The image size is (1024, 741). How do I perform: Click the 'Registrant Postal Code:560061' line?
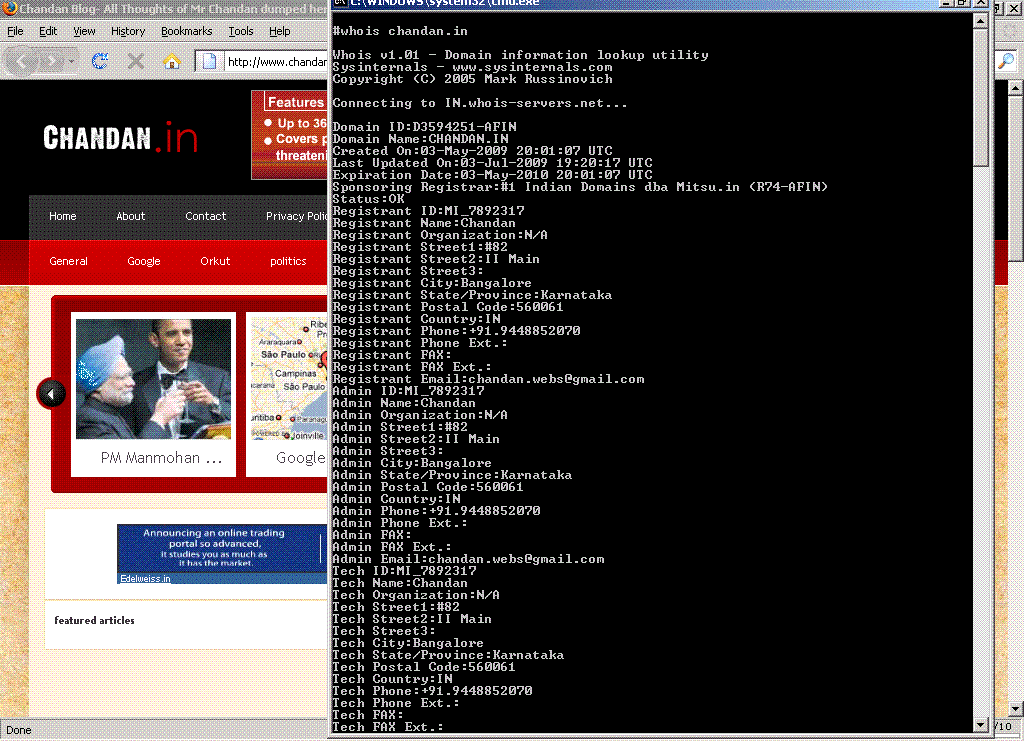click(x=447, y=307)
